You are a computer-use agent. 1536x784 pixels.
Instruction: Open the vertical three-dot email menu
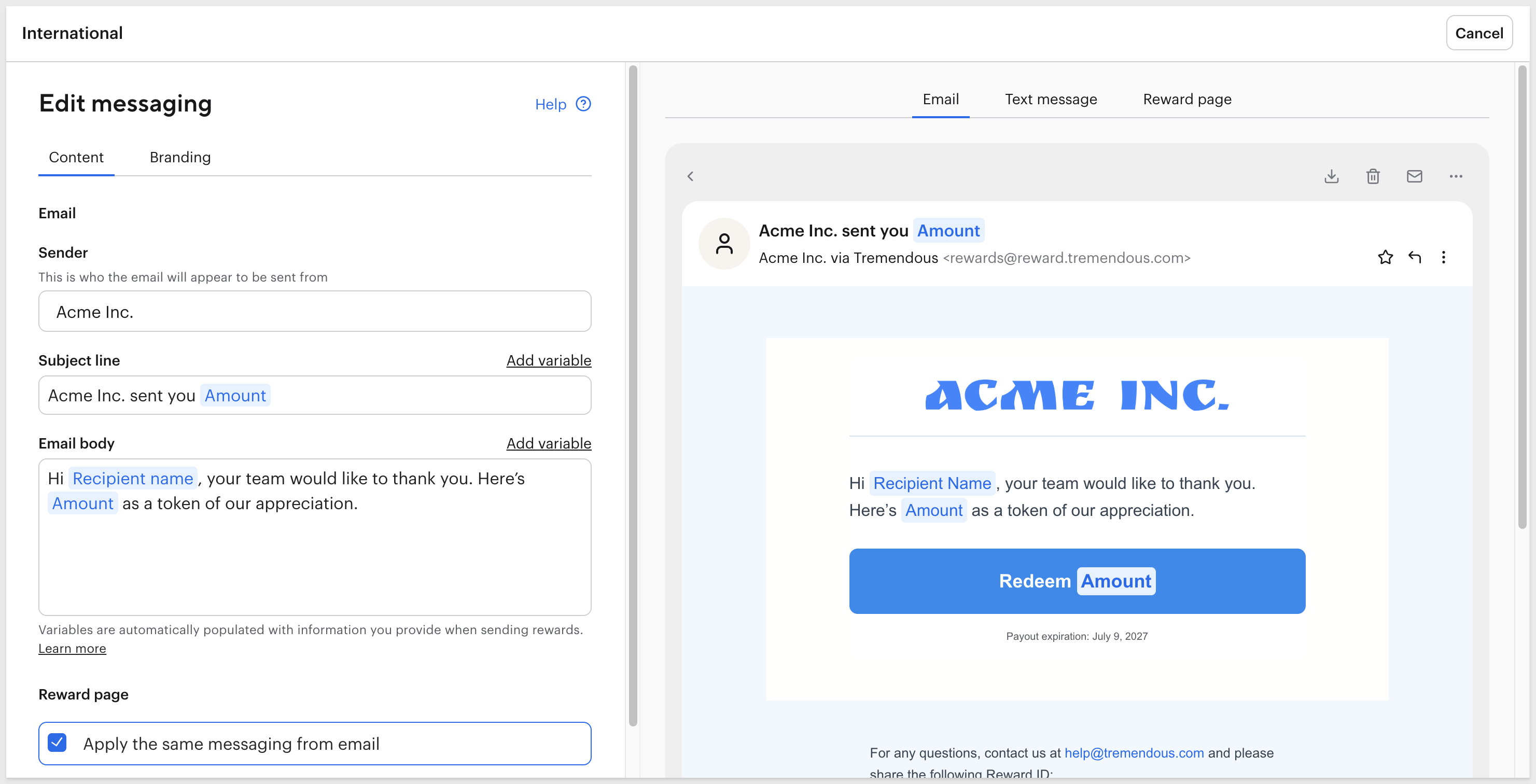point(1444,257)
